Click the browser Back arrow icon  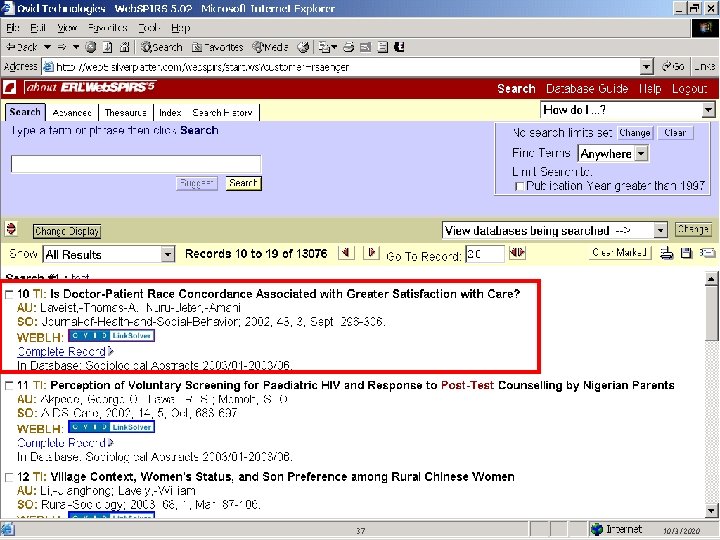click(x=10, y=47)
